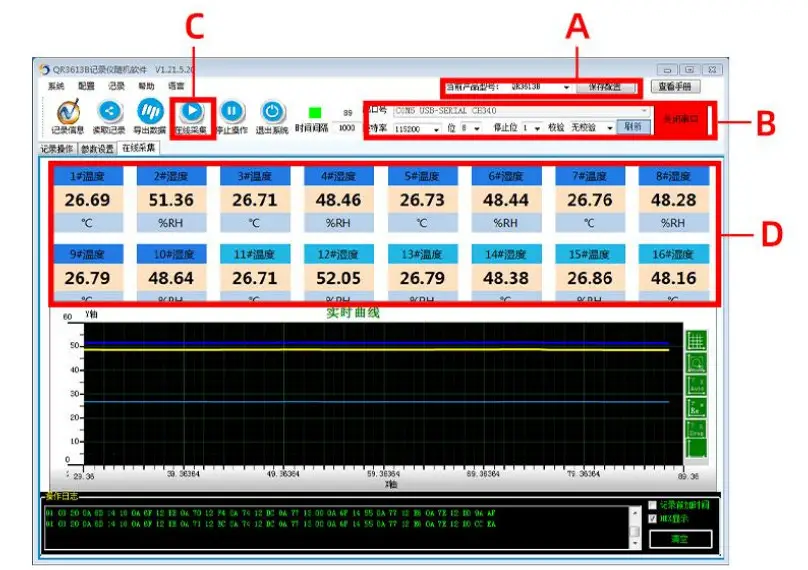
Task: Click the 1#温度 channel header
Action: pos(88,176)
